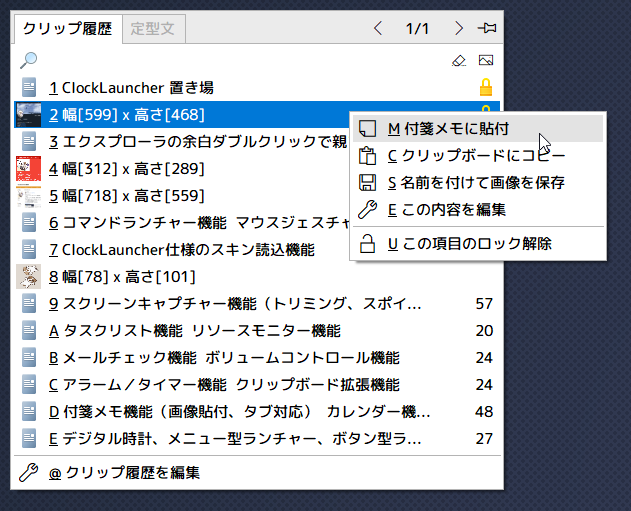Image resolution: width=631 pixels, height=511 pixels.
Task: Select item 2 幅[599] x 高さ[468]
Action: 182,115
